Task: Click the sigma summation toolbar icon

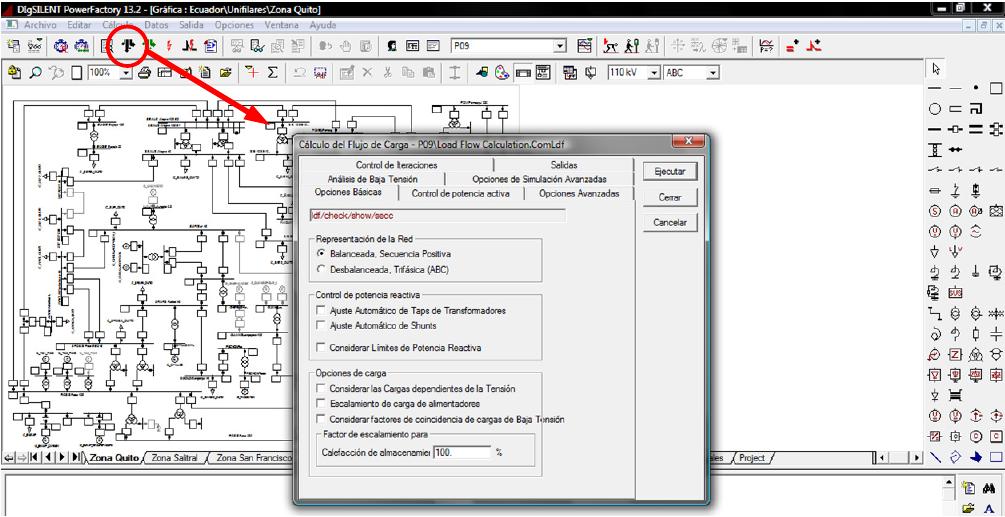Action: tap(271, 73)
